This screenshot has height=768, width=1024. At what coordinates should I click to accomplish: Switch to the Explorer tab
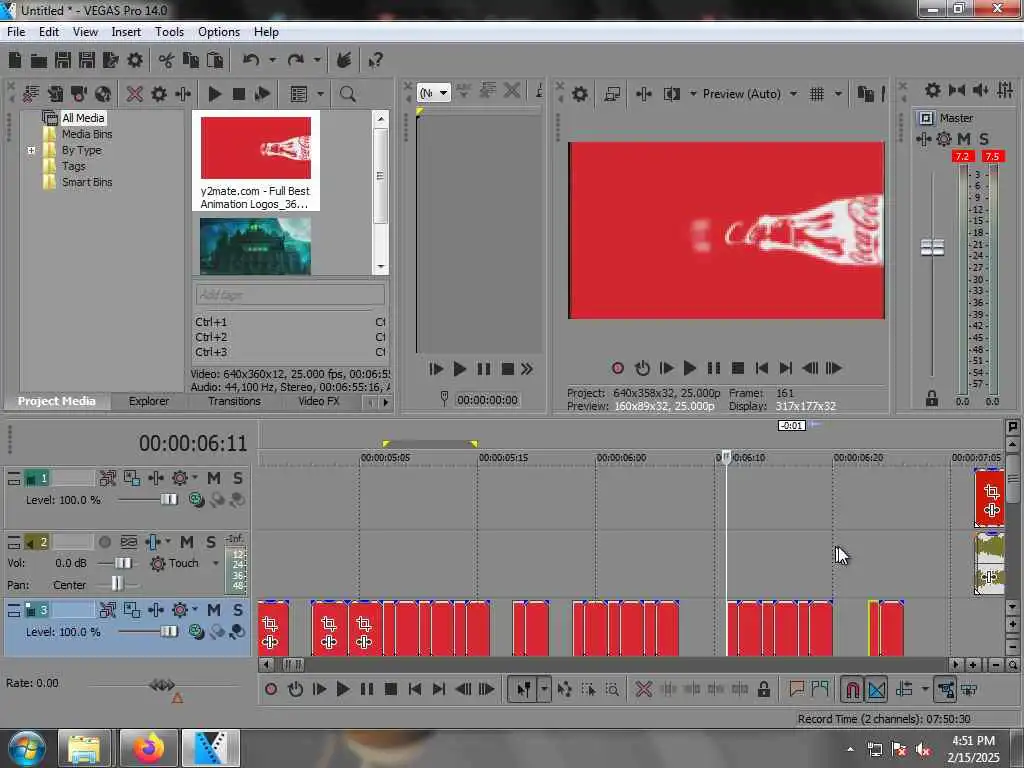tap(149, 402)
